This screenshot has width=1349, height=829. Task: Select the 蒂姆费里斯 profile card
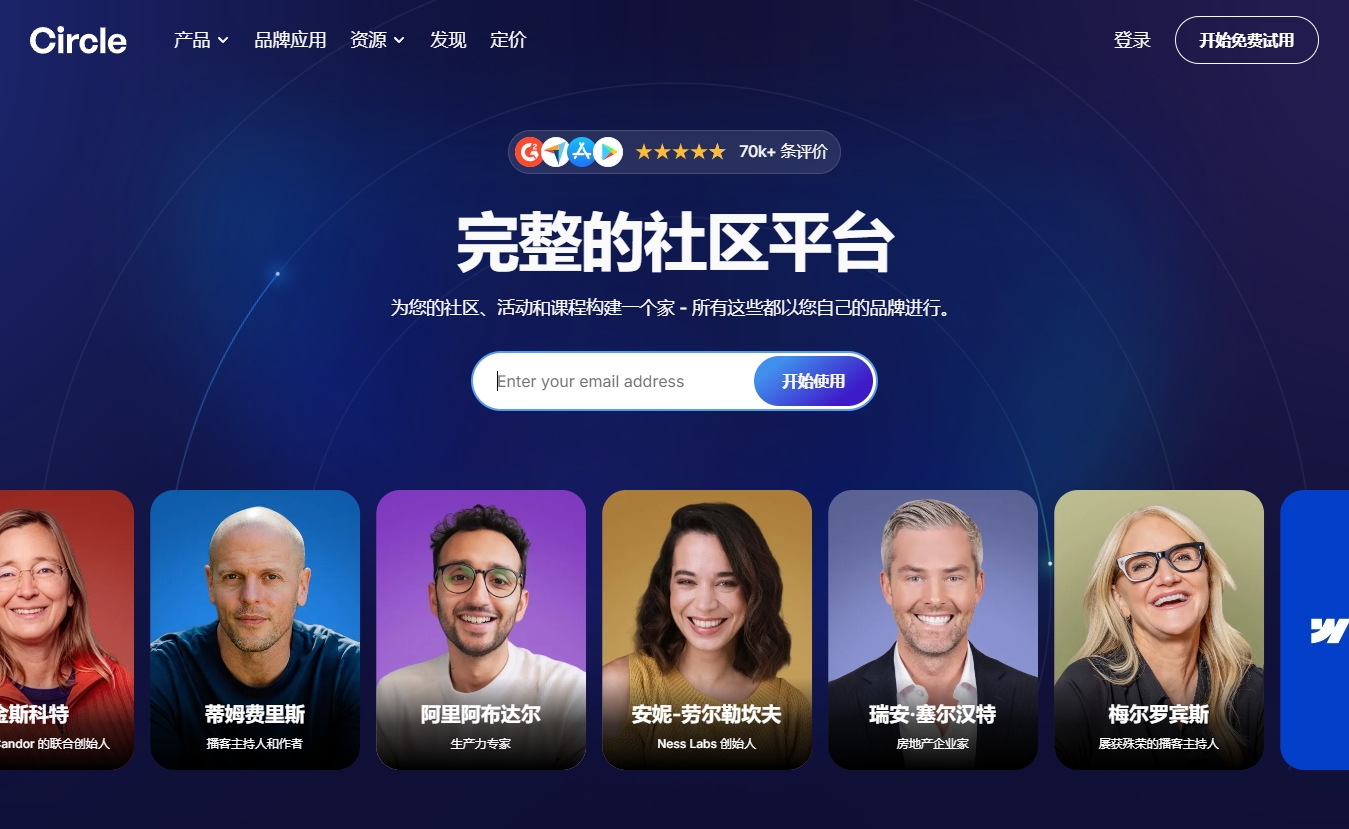(255, 630)
